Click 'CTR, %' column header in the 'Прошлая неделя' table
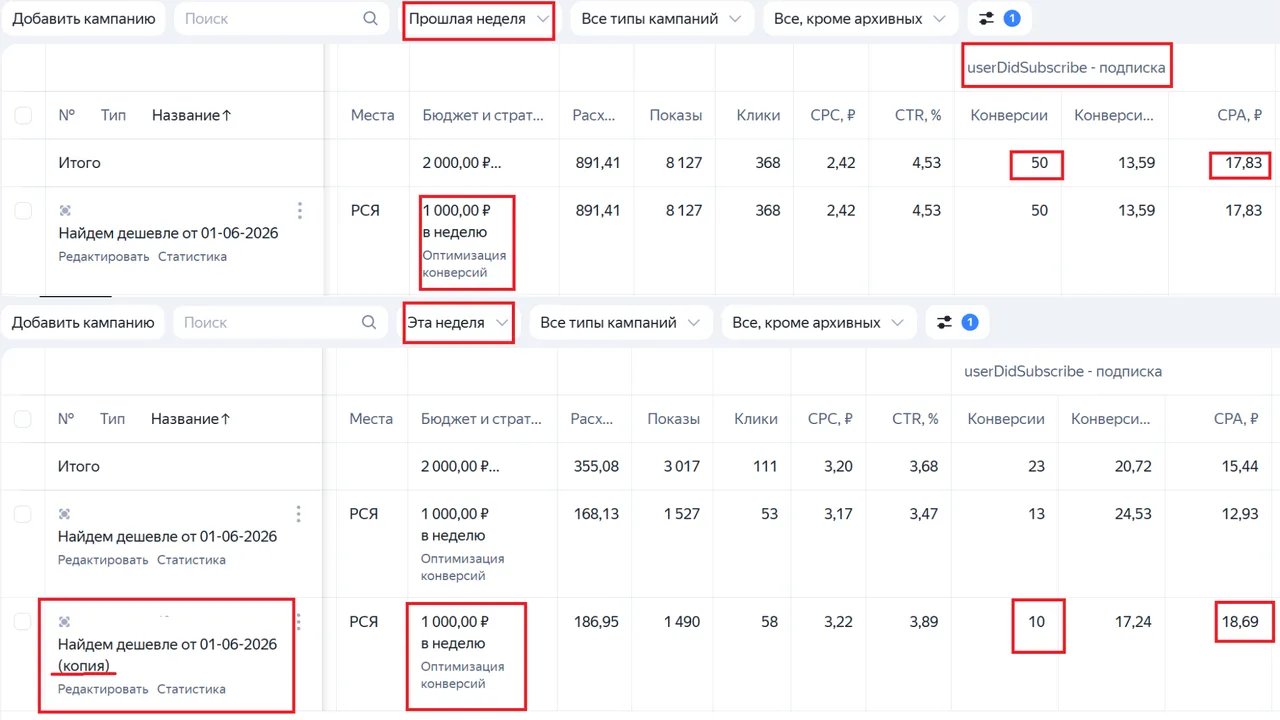 [x=918, y=115]
